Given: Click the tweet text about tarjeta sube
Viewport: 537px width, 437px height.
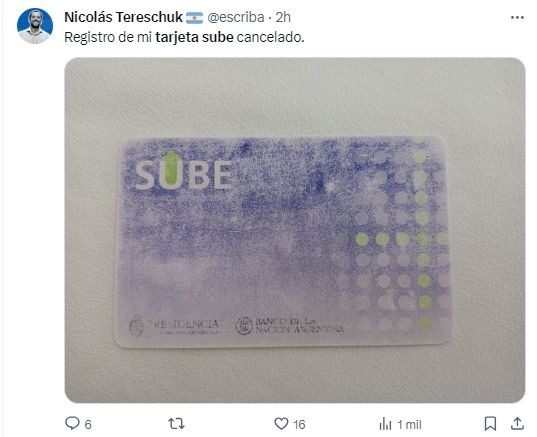Looking at the screenshot, I should coord(184,37).
